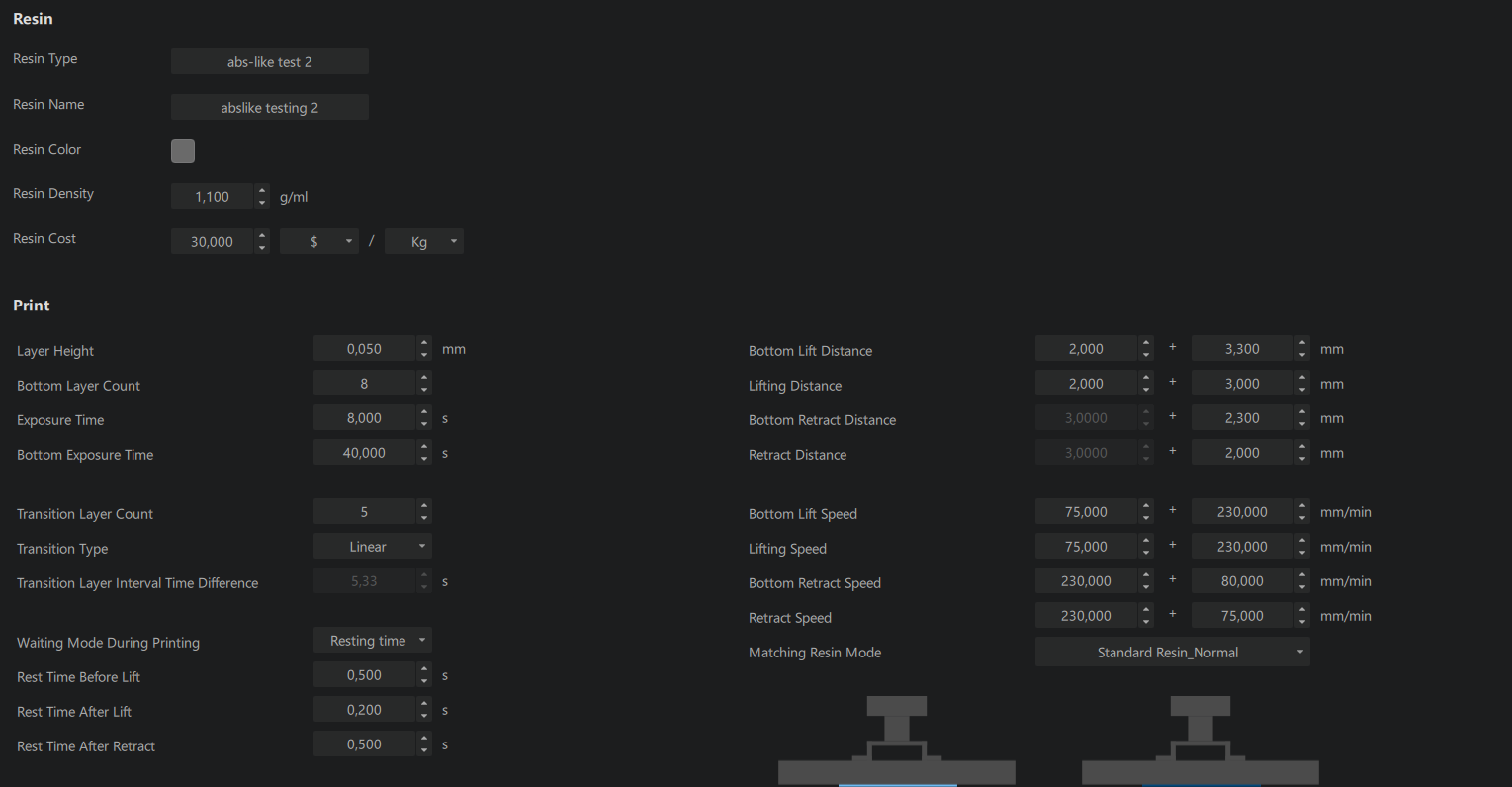Click Bottom Lift Speed second field 230,000
This screenshot has height=787, width=1512.
[x=1242, y=511]
